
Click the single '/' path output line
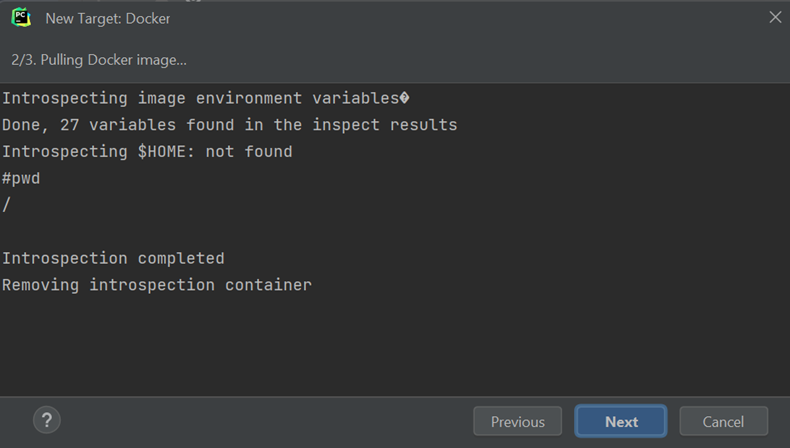coord(7,205)
